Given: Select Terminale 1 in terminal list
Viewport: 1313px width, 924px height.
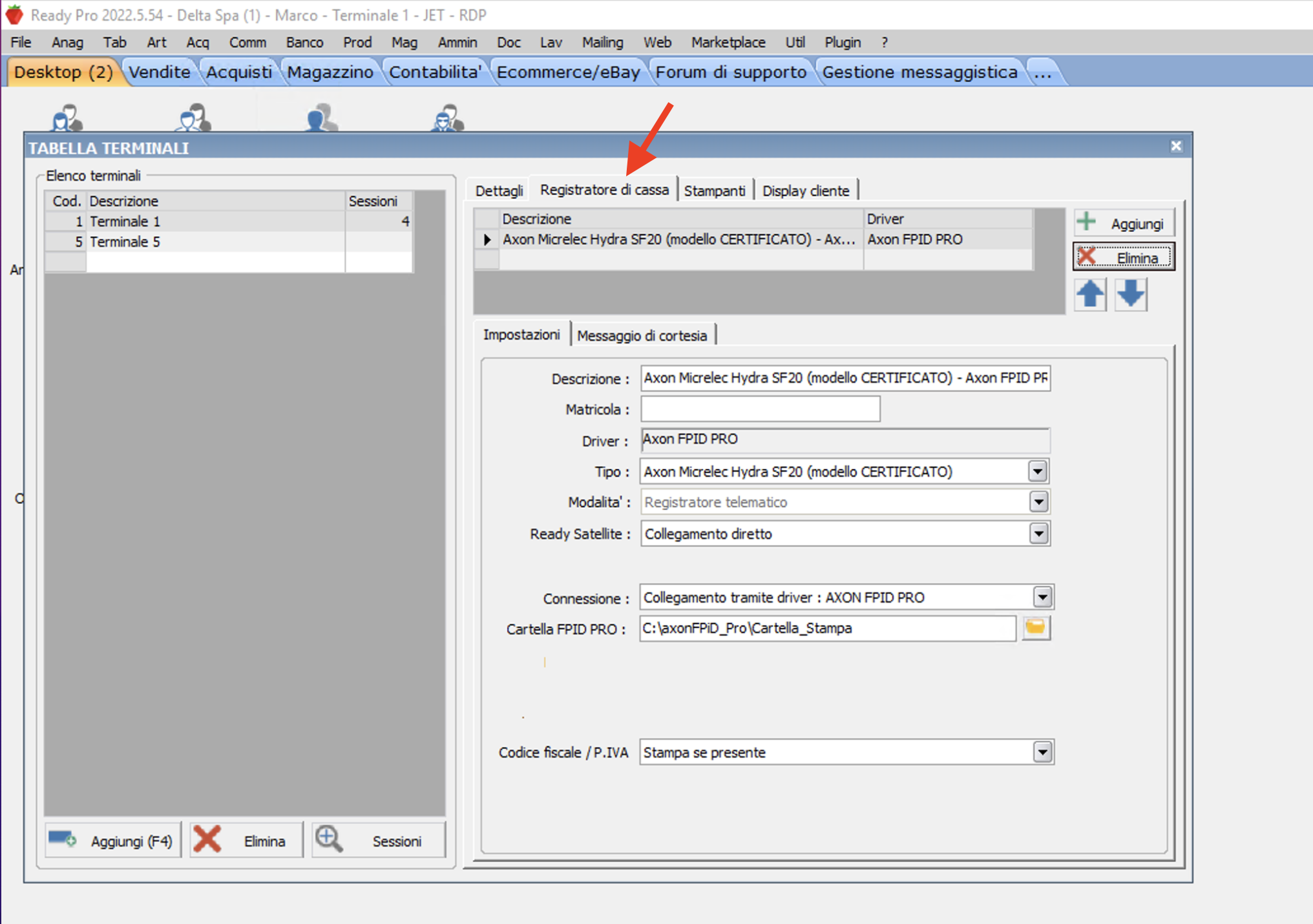Looking at the screenshot, I should click(x=228, y=221).
